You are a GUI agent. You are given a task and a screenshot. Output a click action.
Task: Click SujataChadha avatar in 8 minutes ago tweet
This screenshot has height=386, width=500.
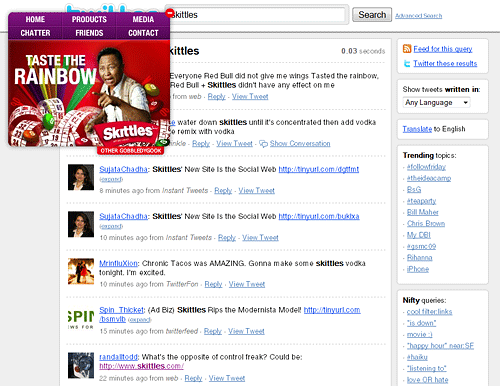tap(81, 177)
